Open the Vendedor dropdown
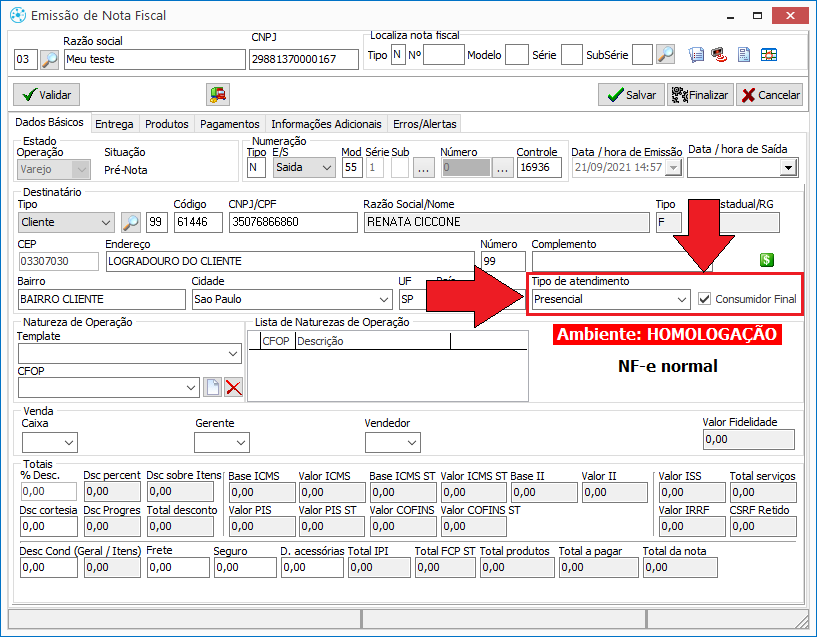Viewport: 817px width, 637px height. point(412,443)
